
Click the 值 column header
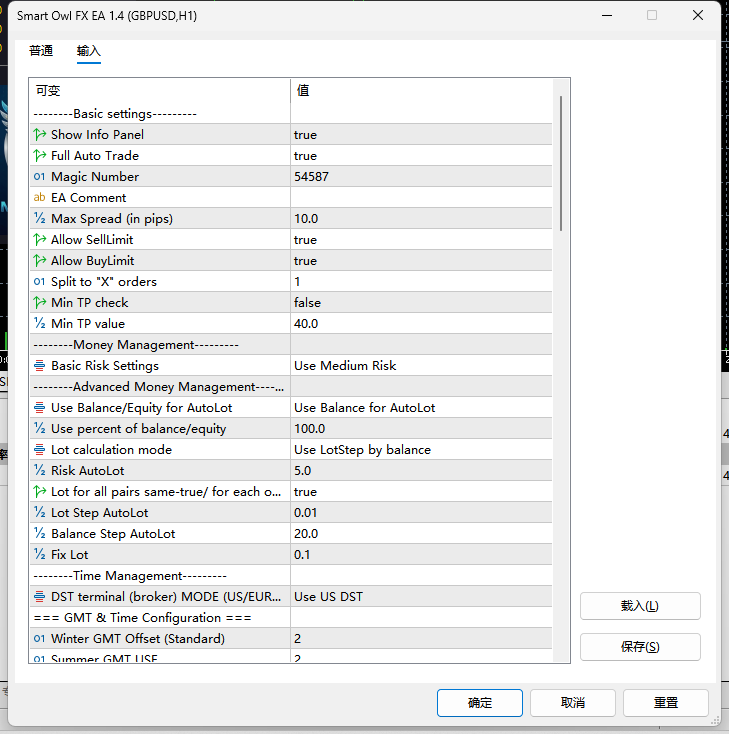[x=421, y=91]
